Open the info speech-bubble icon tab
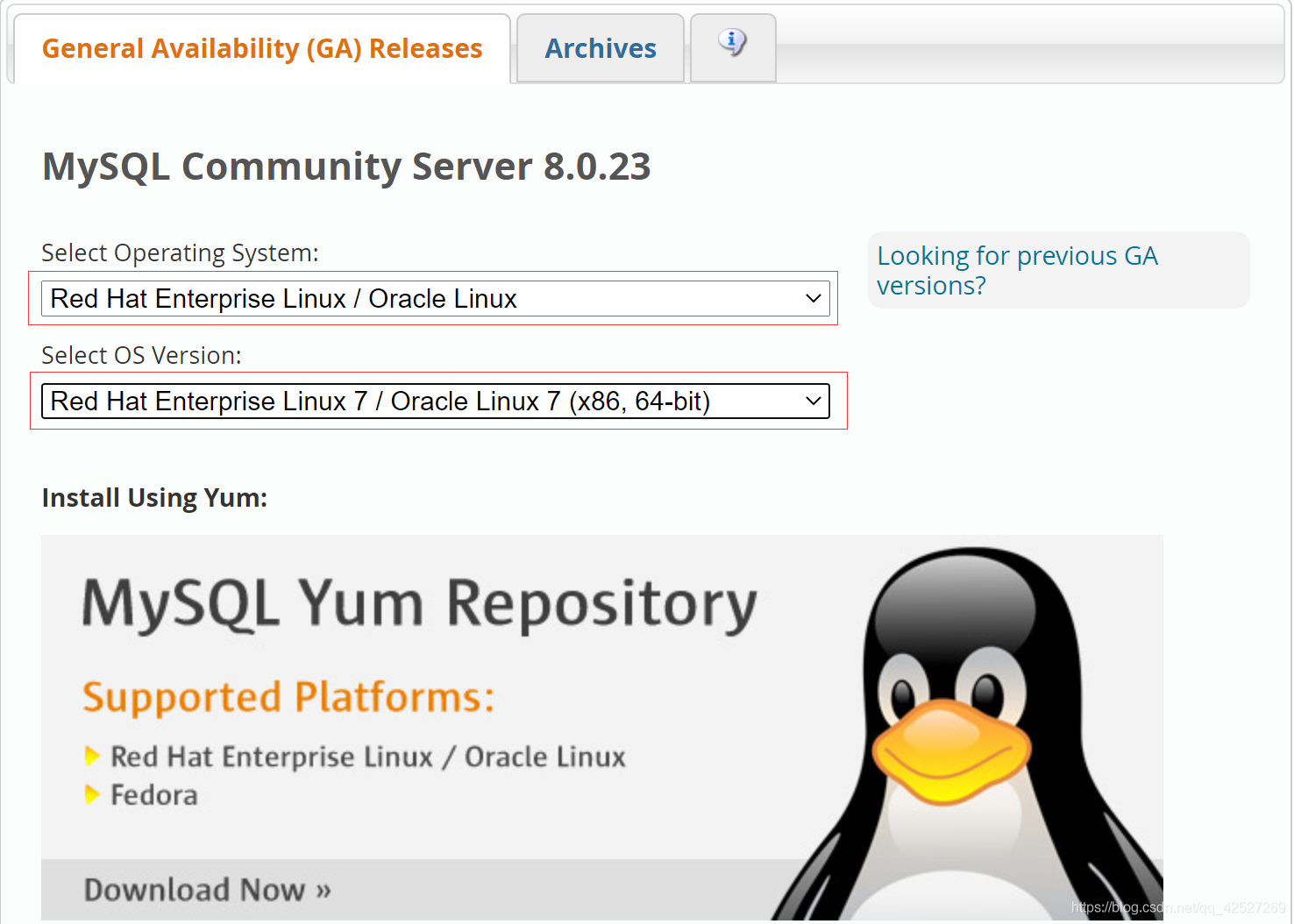1294x924 pixels. 733,47
